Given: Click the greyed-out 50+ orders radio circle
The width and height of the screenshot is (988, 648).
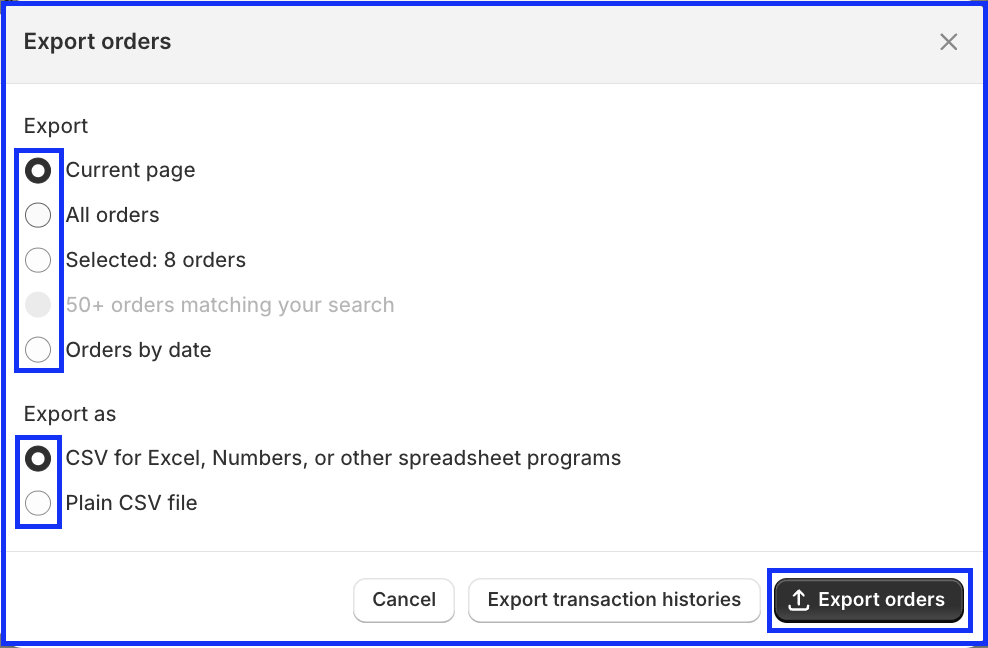Looking at the screenshot, I should (38, 305).
